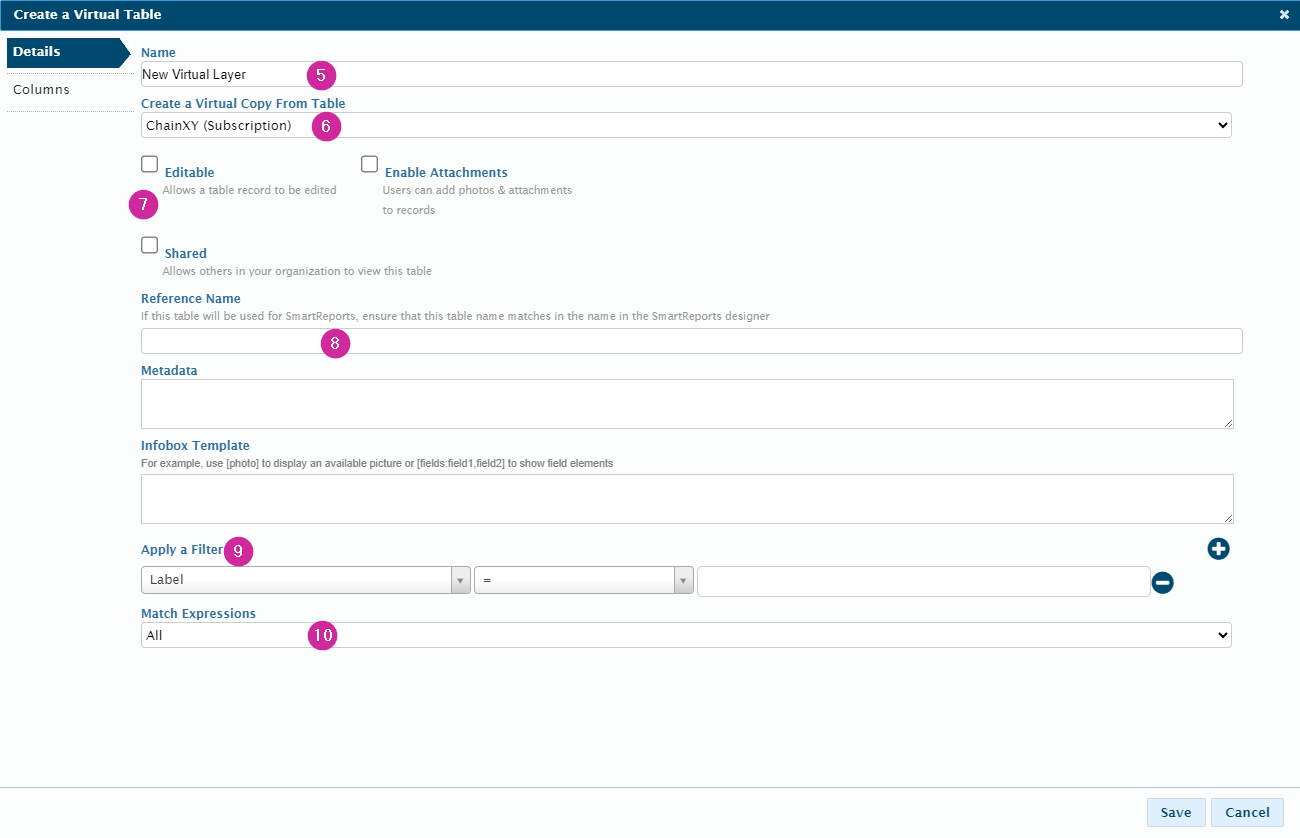Click the Save button
1300x838 pixels.
coord(1176,812)
